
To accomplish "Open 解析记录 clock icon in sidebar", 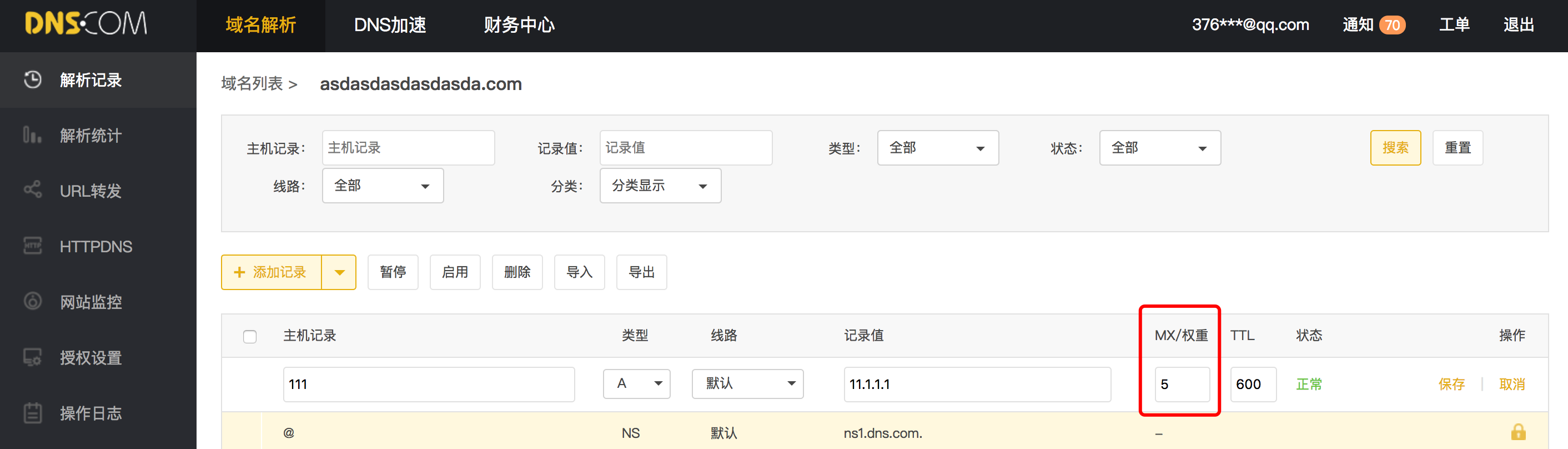I will (x=32, y=80).
